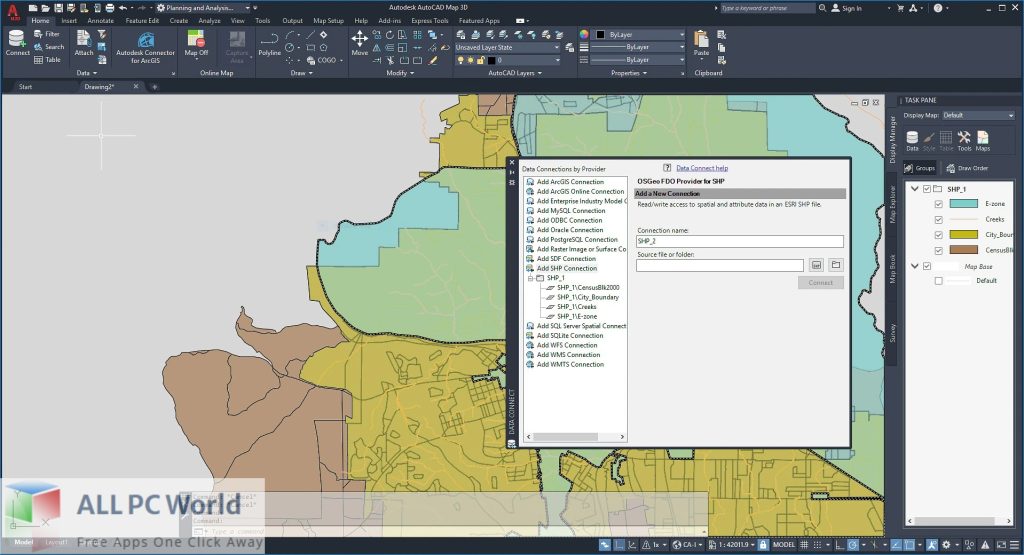1024x555 pixels.
Task: Click the provider list horizontal scrollbar
Action: pyautogui.click(x=575, y=437)
